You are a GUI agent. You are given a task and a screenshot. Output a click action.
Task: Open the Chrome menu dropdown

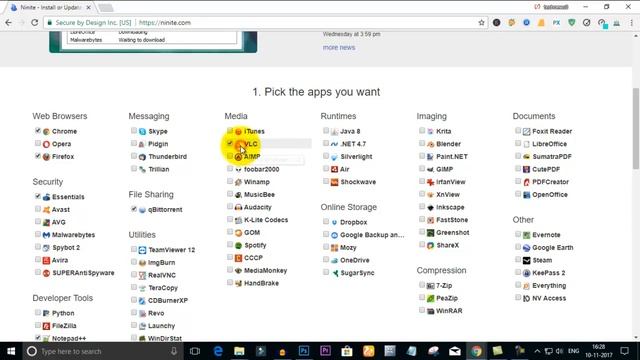[631, 23]
